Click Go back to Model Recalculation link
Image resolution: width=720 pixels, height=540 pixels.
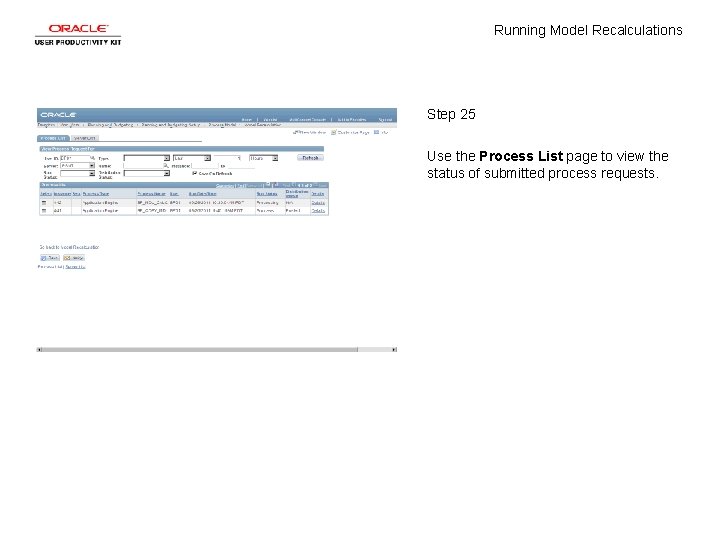click(x=69, y=247)
